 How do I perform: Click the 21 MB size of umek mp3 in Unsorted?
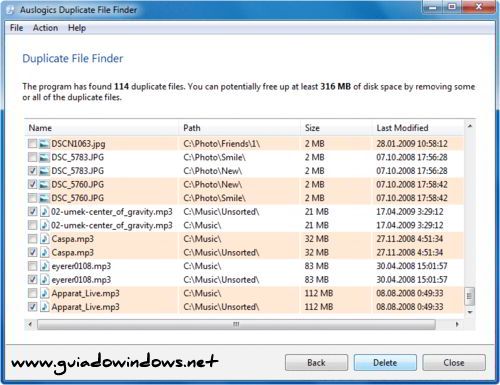pyautogui.click(x=316, y=212)
